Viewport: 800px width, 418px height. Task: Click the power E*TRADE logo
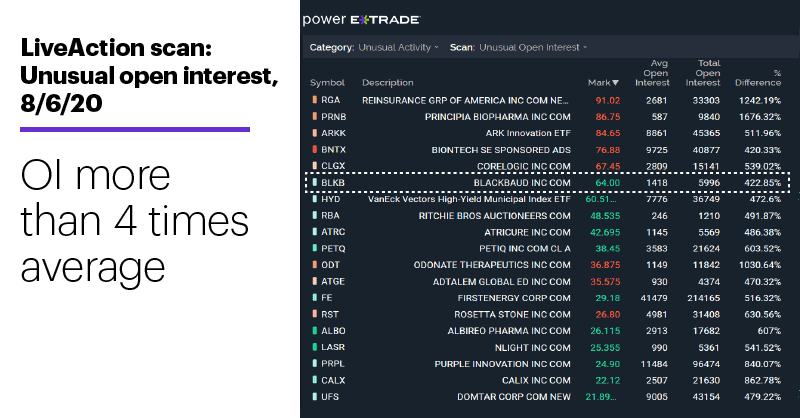pos(361,20)
